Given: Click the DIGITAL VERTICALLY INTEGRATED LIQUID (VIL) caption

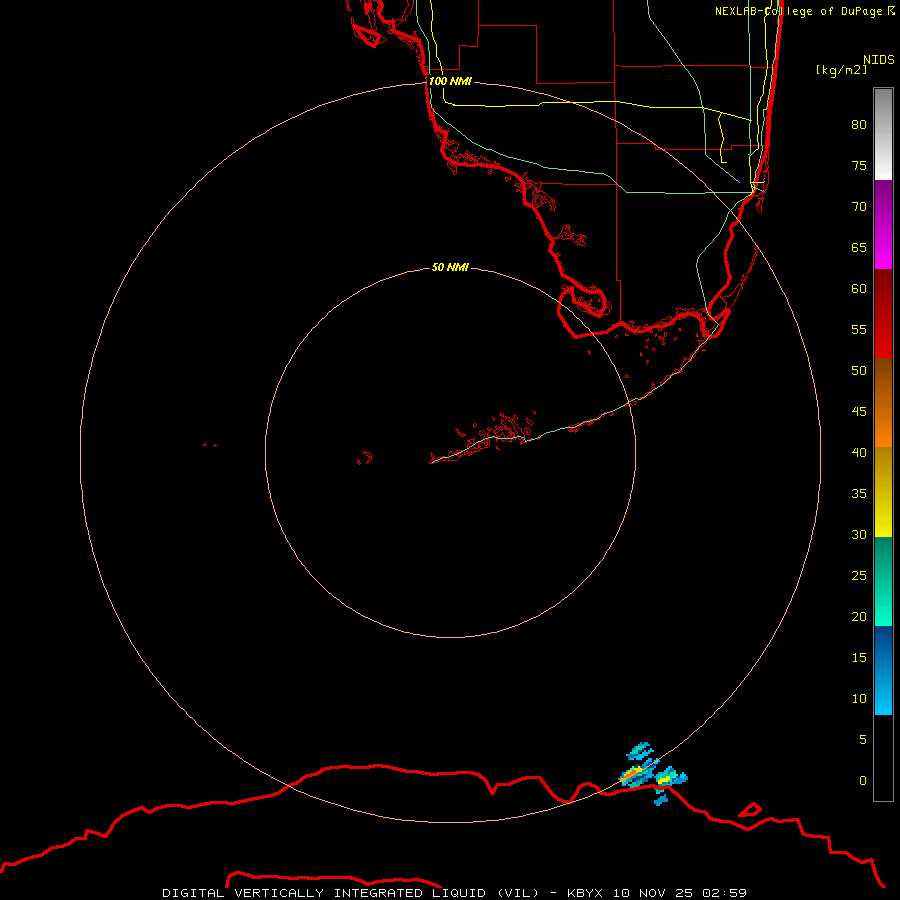Looking at the screenshot, I should pos(352,893).
